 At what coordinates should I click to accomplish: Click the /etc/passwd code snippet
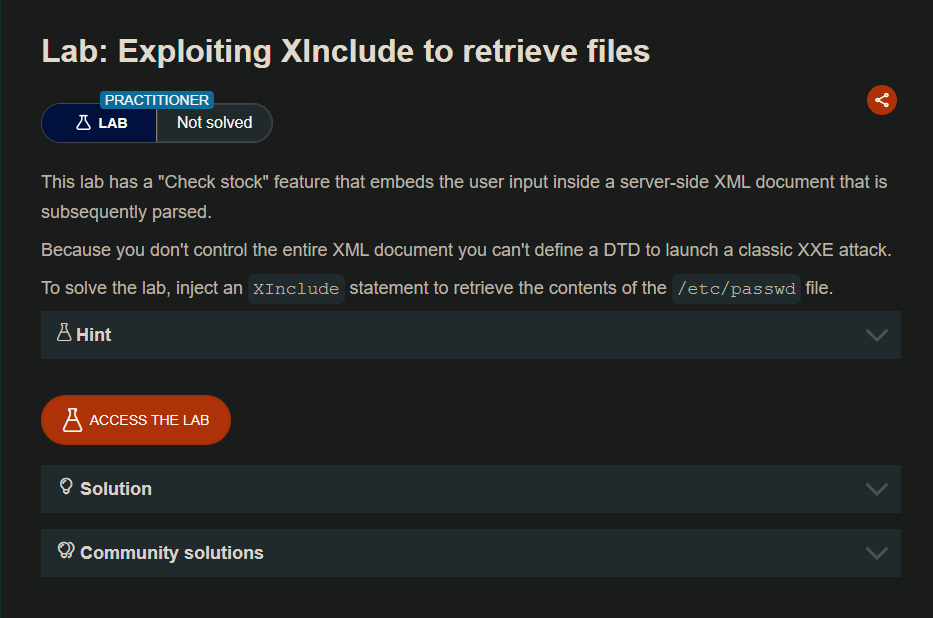click(x=736, y=289)
